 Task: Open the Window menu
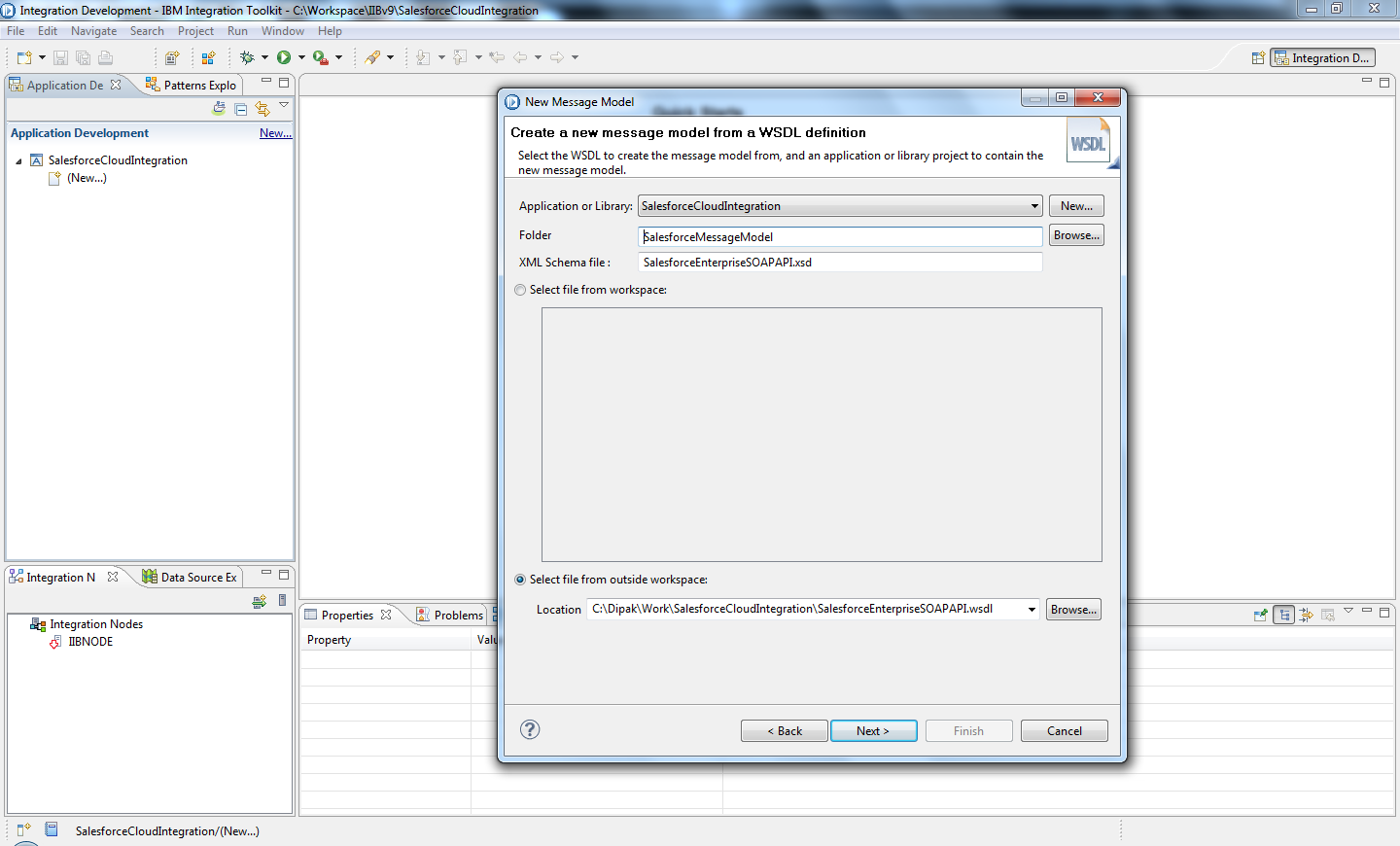[282, 31]
